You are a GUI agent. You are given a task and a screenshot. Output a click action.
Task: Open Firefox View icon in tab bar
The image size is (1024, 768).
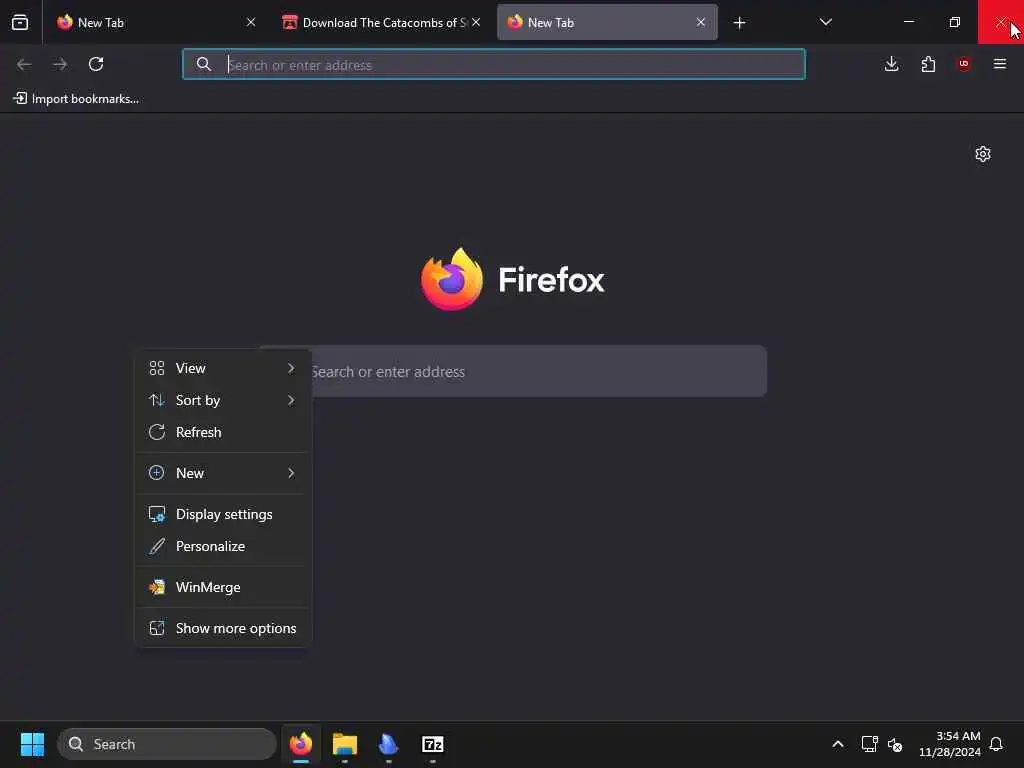(x=20, y=22)
